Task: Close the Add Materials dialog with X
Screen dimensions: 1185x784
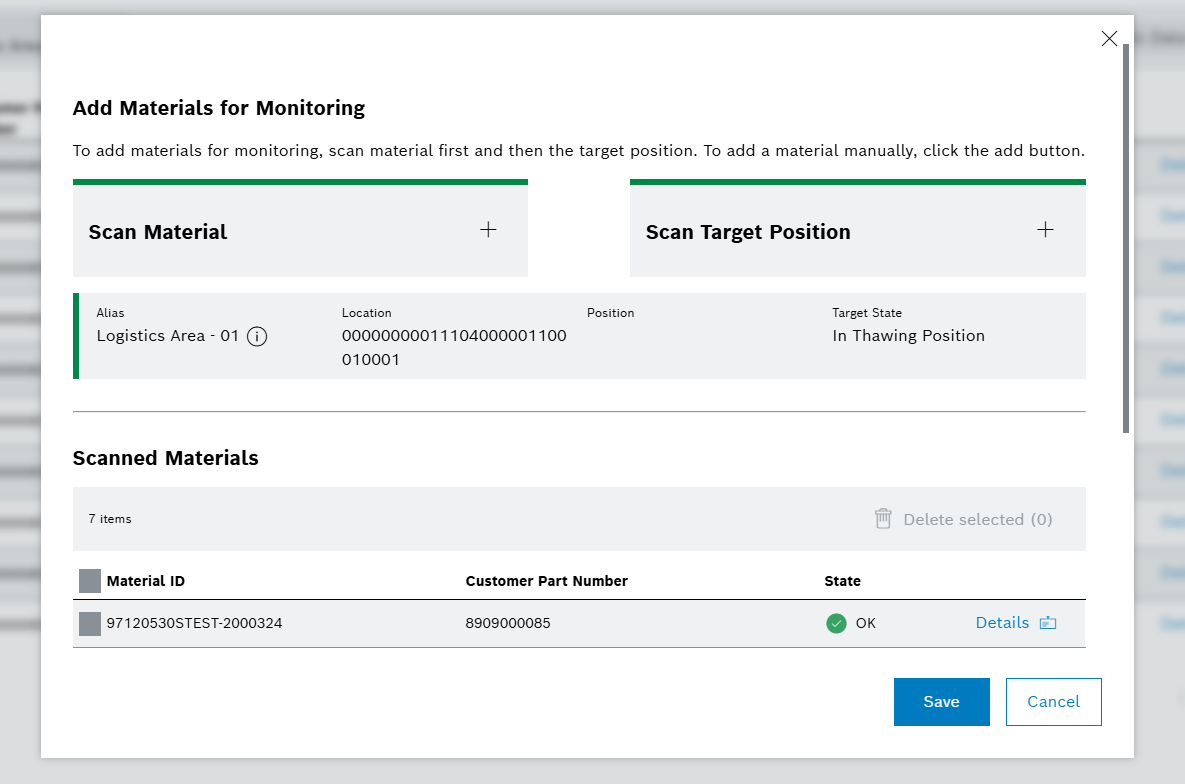Action: (1109, 39)
